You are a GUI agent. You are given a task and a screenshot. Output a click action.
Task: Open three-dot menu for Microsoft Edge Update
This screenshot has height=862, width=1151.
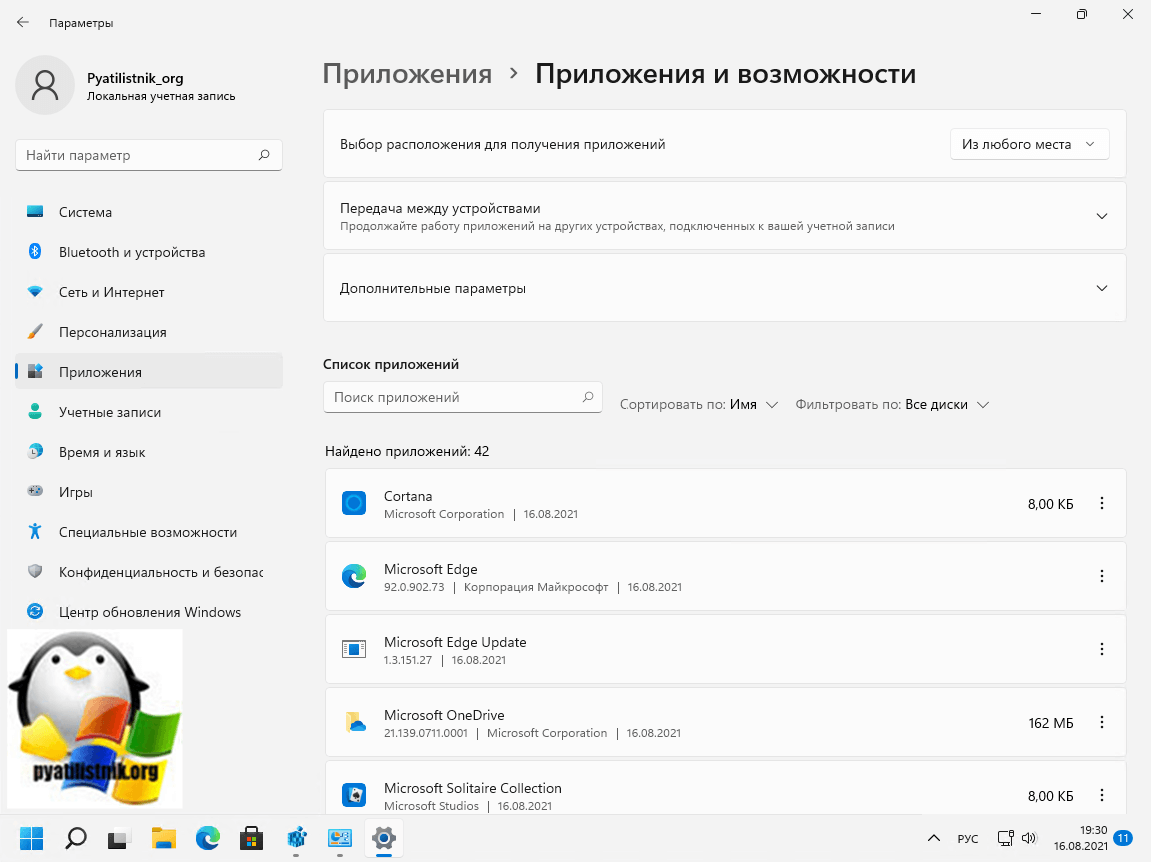(x=1102, y=649)
